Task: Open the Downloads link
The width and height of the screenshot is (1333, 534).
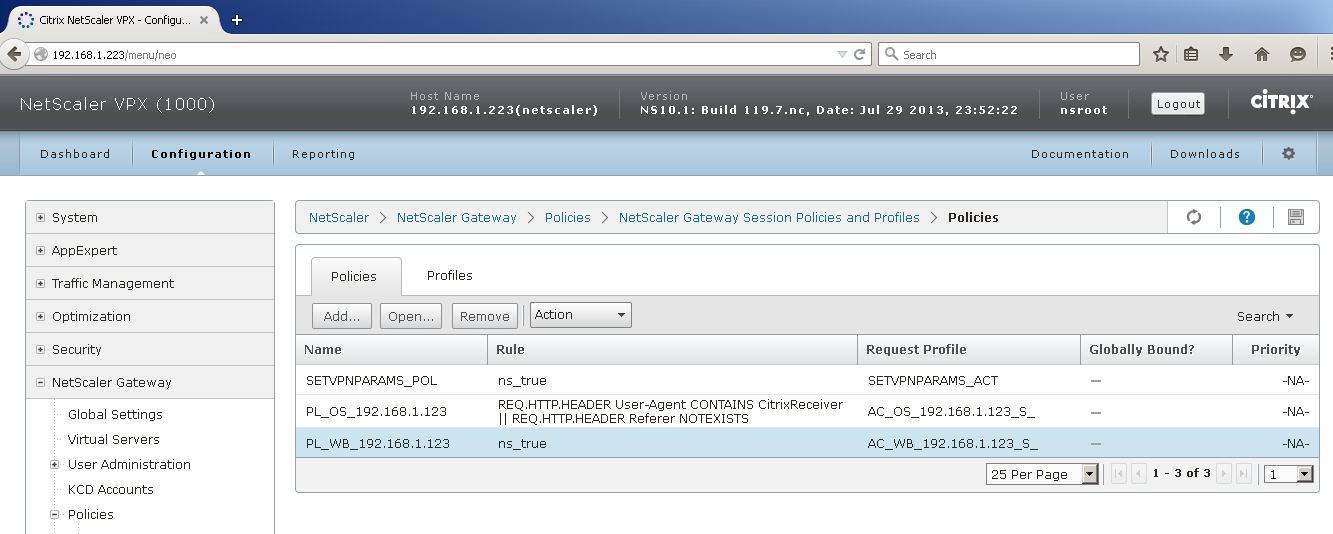Action: [1205, 154]
